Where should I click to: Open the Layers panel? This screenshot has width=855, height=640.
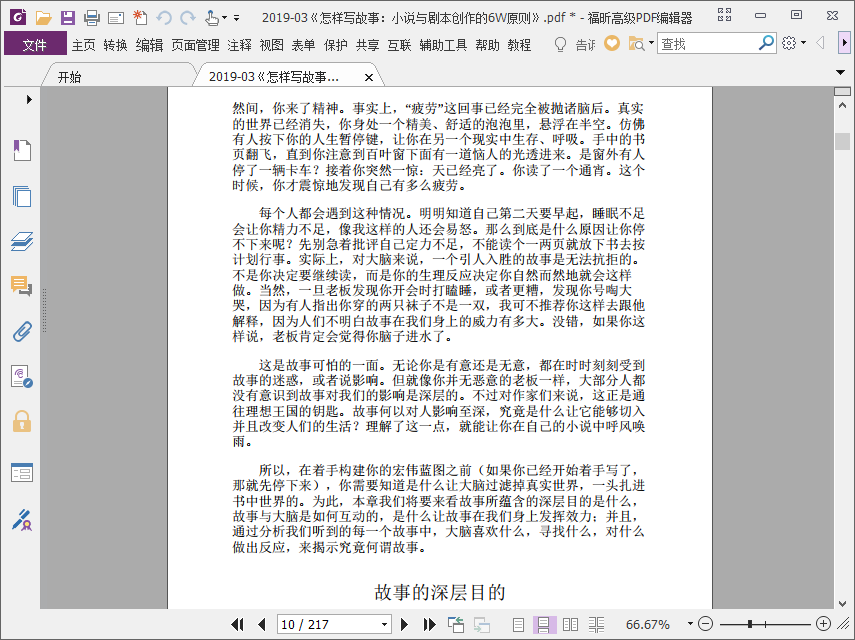coord(22,241)
